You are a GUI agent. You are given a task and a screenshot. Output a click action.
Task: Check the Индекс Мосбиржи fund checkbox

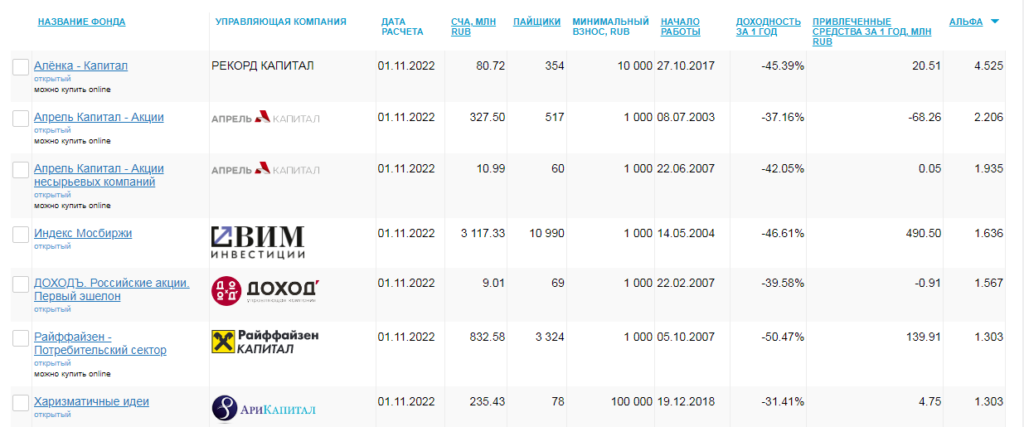pos(21,234)
